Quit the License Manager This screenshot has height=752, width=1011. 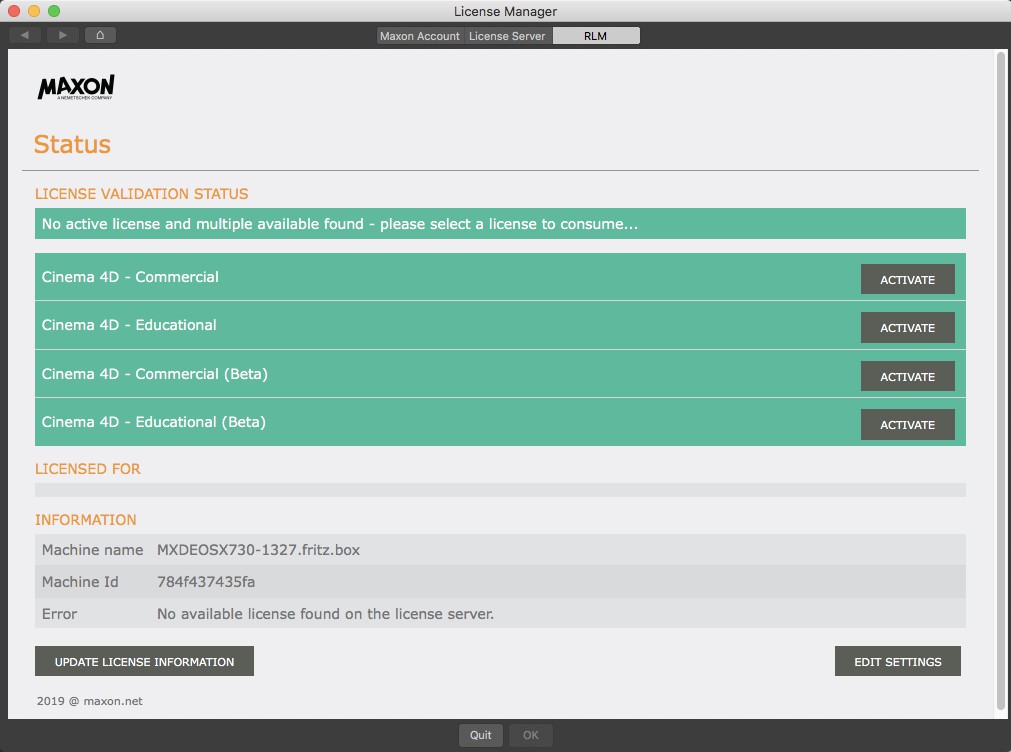(481, 735)
